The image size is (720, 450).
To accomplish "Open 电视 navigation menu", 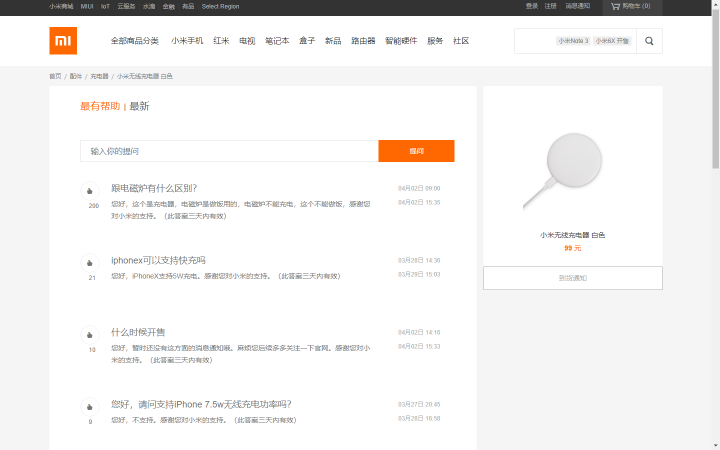I will [x=247, y=41].
